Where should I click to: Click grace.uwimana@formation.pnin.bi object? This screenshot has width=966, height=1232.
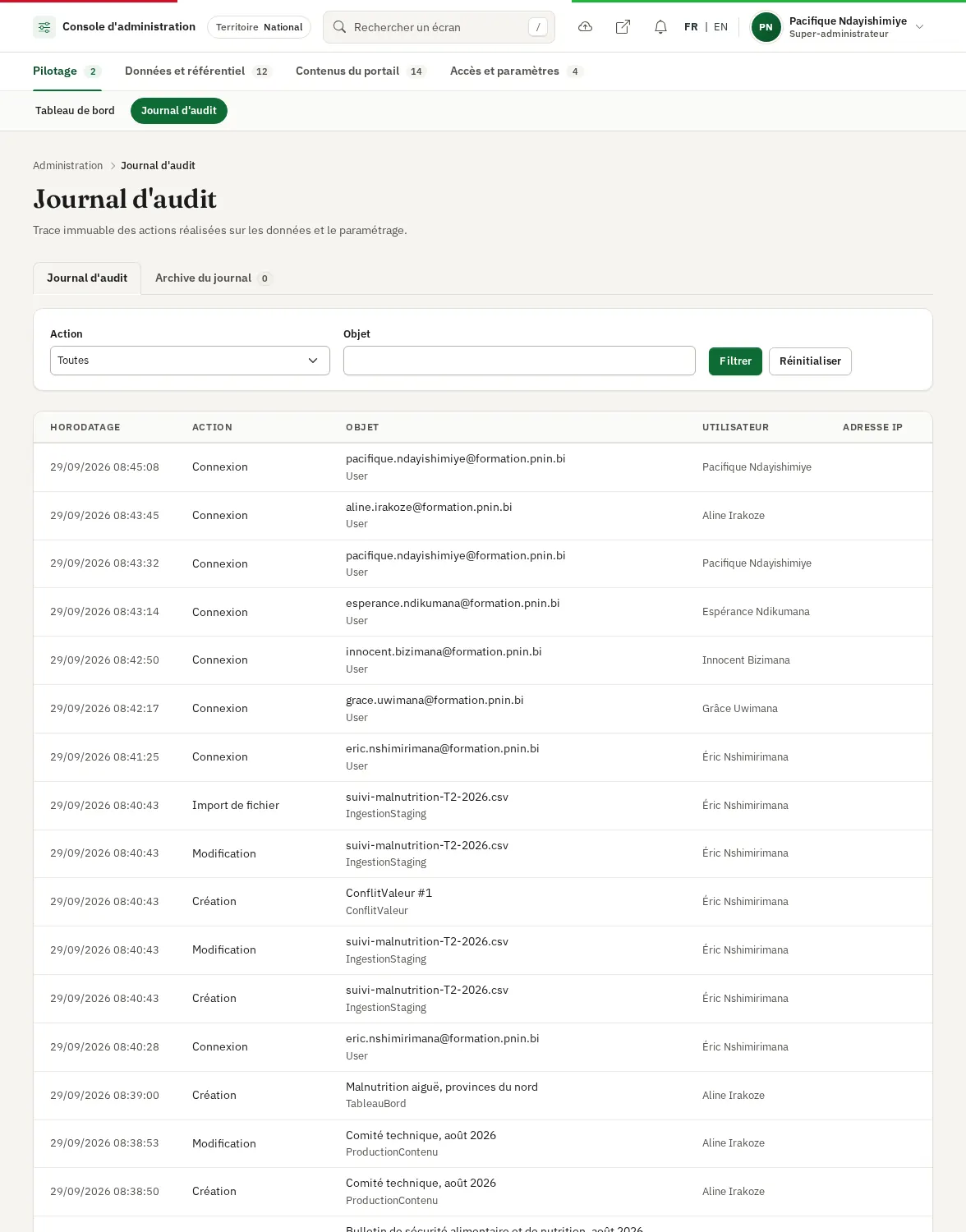click(x=435, y=701)
